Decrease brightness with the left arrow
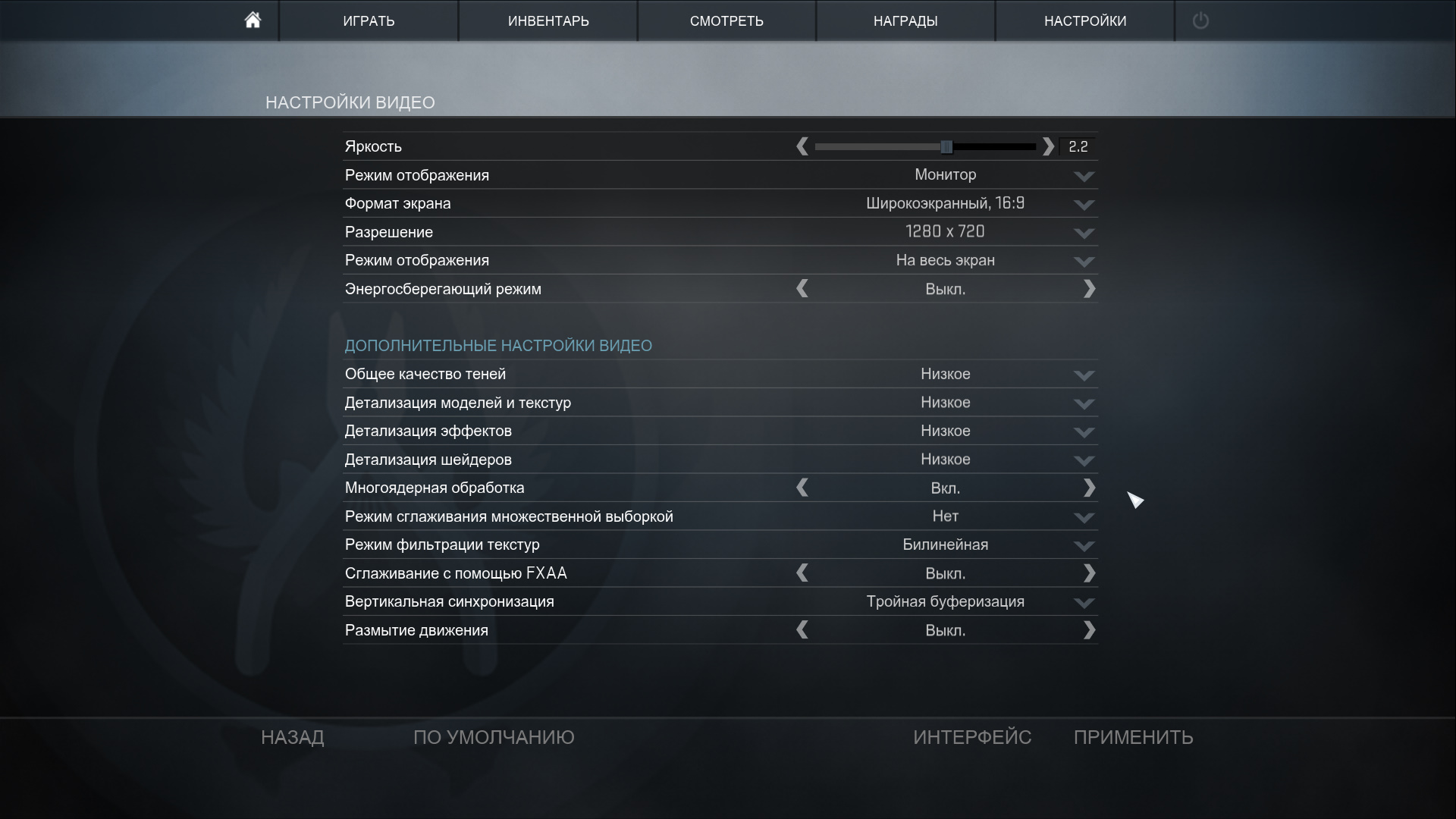Viewport: 1456px width, 819px height. (x=802, y=146)
